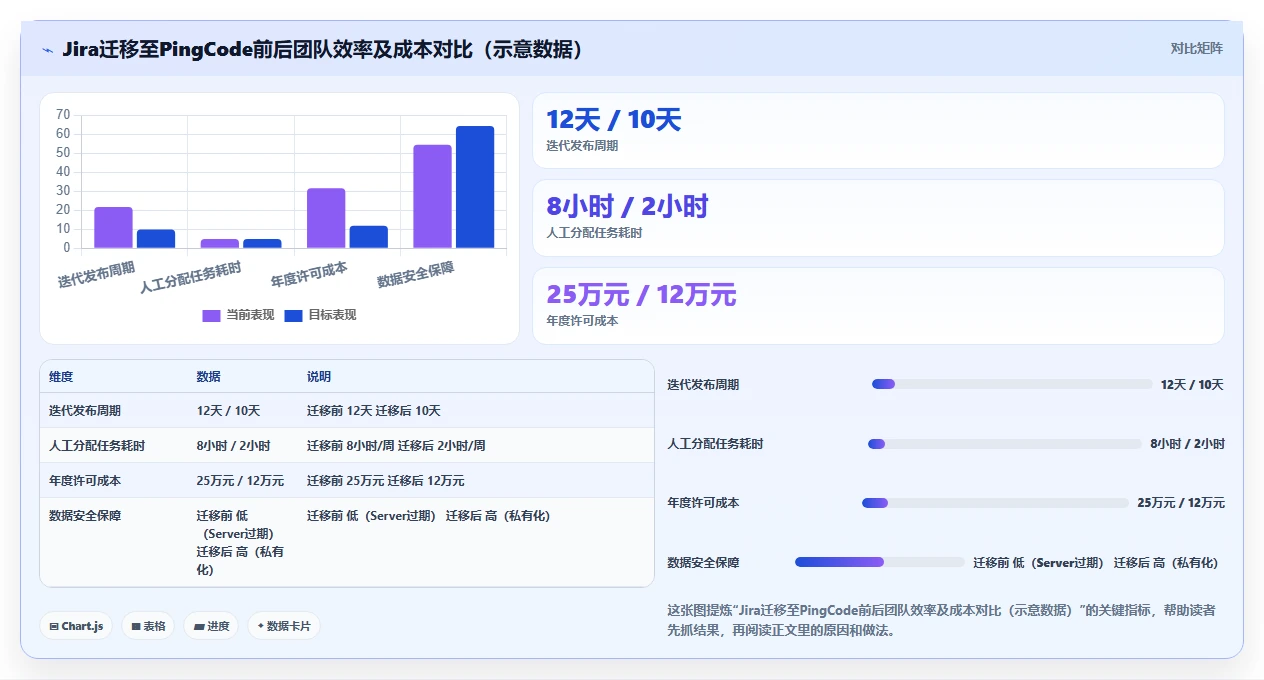This screenshot has height=680, width=1264.
Task: Click the Chart.js tag
Action: pyautogui.click(x=76, y=626)
